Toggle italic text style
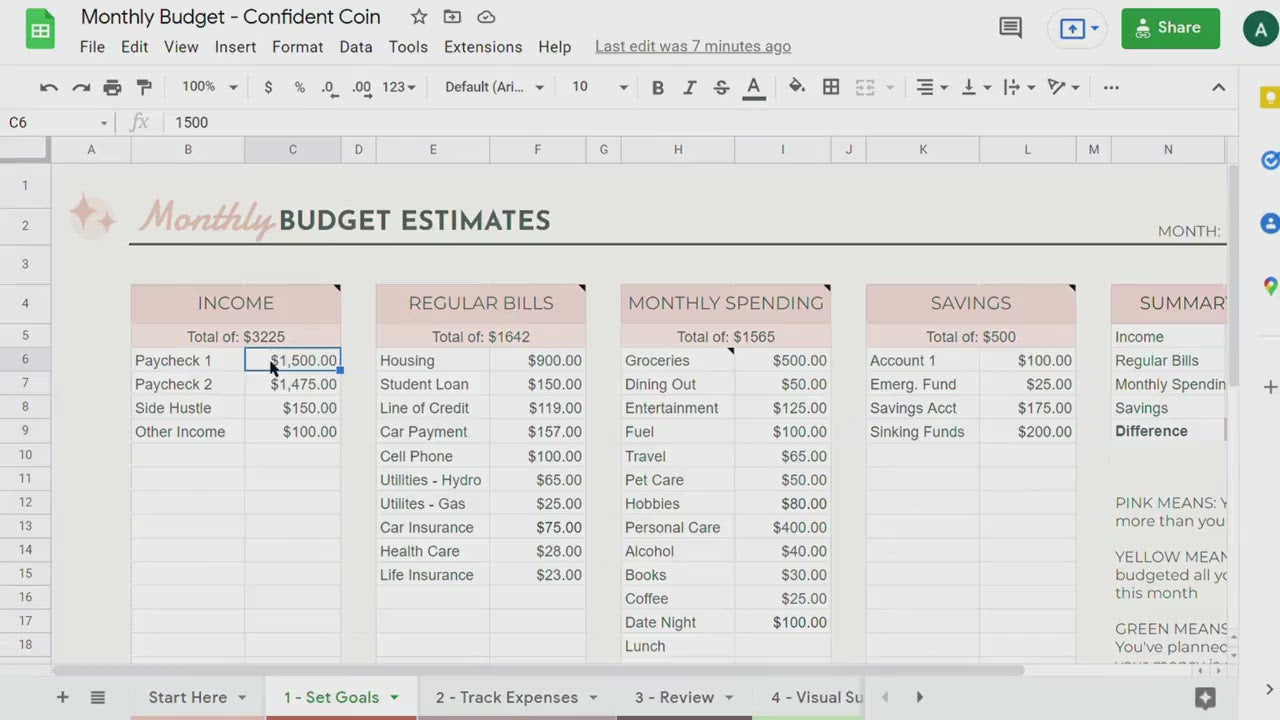 (689, 87)
